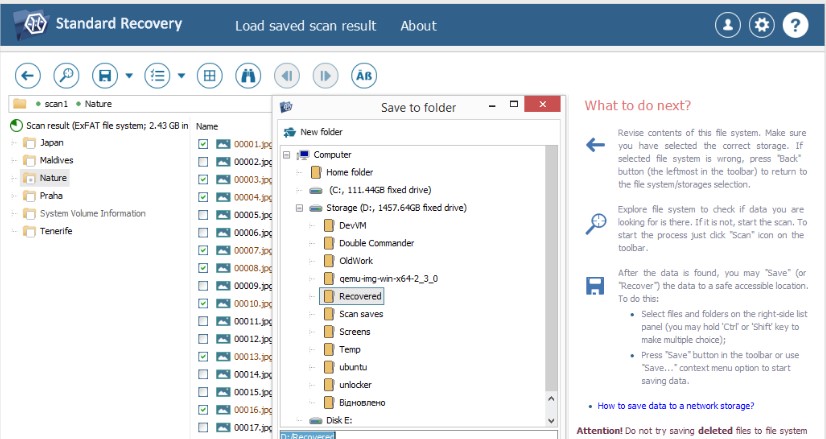
Task: Open the list options dropdown arrow
Action: (x=181, y=75)
